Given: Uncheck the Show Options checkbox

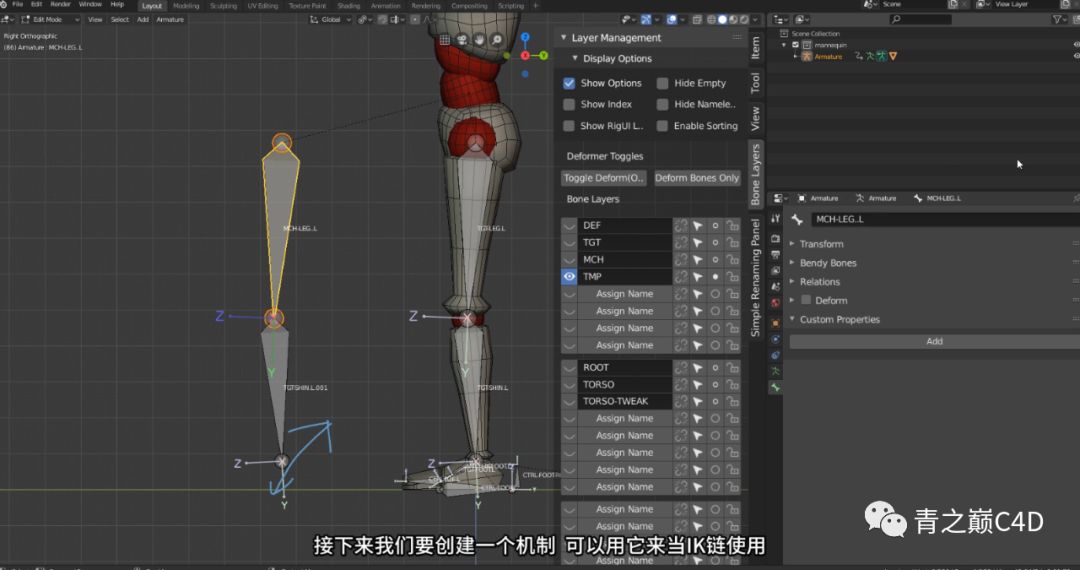Looking at the screenshot, I should (569, 83).
